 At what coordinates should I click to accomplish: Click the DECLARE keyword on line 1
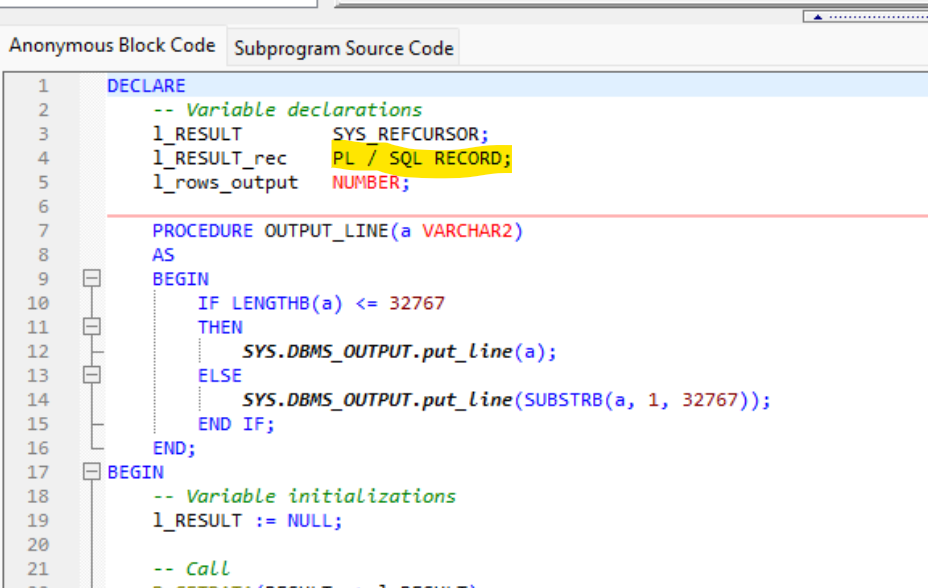point(146,86)
